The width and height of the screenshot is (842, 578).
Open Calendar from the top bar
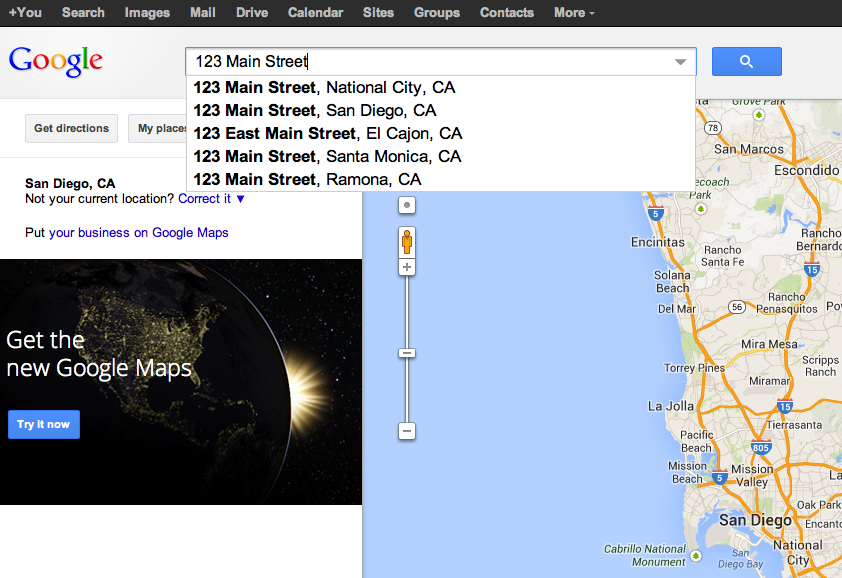click(315, 12)
